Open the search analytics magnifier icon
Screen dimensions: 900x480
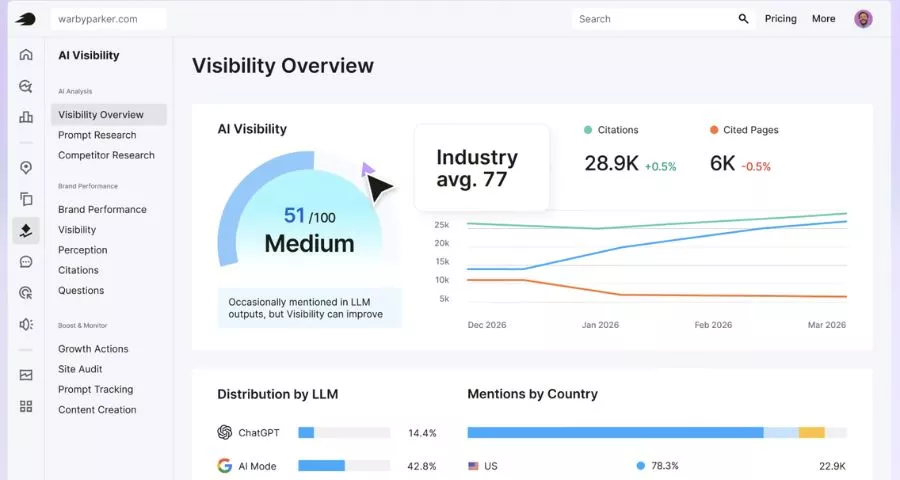[x=26, y=86]
